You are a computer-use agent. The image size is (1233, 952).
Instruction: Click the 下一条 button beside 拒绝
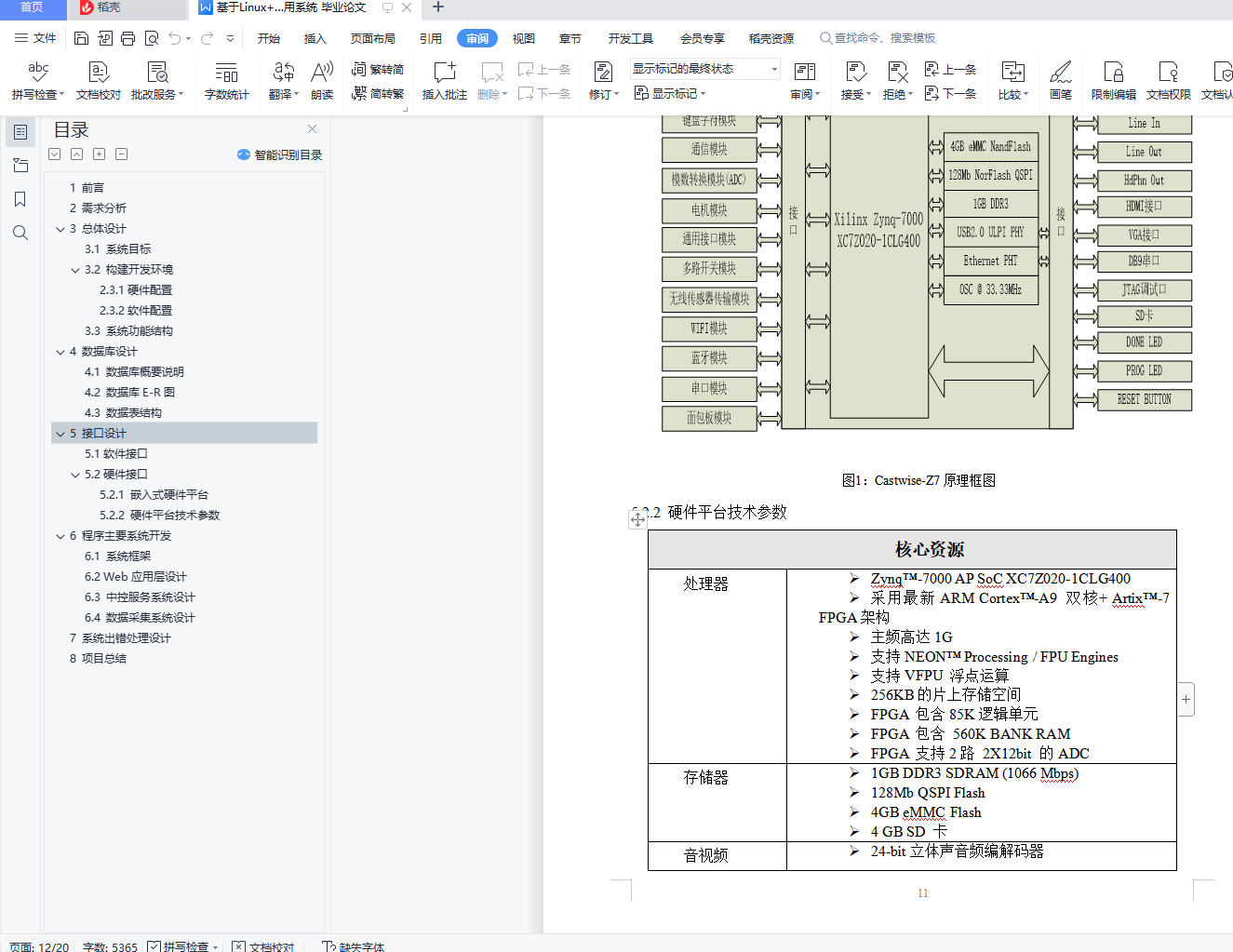(950, 93)
